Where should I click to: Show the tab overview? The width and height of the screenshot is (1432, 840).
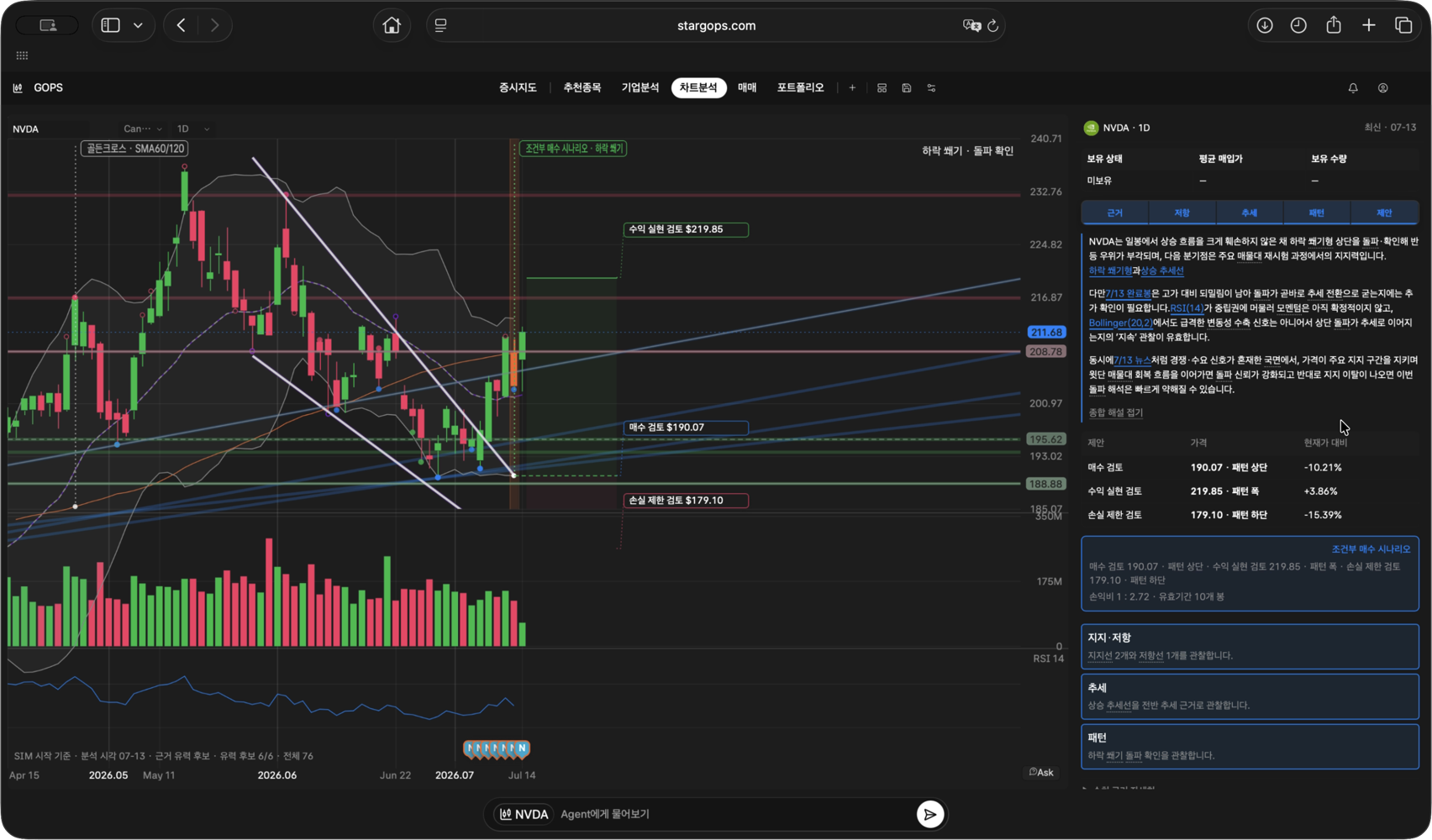tap(1403, 25)
